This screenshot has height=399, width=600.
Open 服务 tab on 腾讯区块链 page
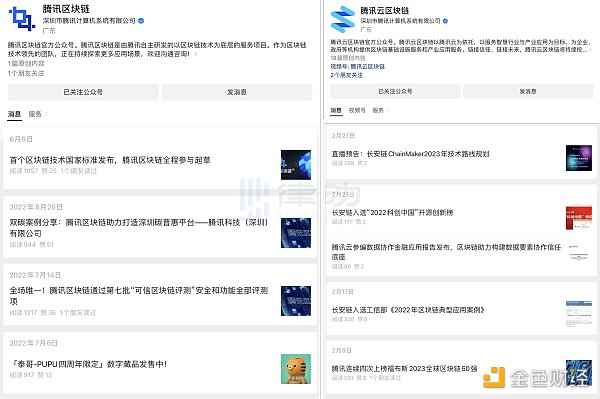click(35, 114)
